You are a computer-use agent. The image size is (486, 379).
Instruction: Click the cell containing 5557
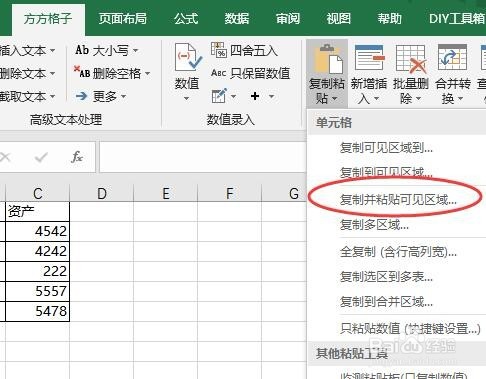pos(38,291)
